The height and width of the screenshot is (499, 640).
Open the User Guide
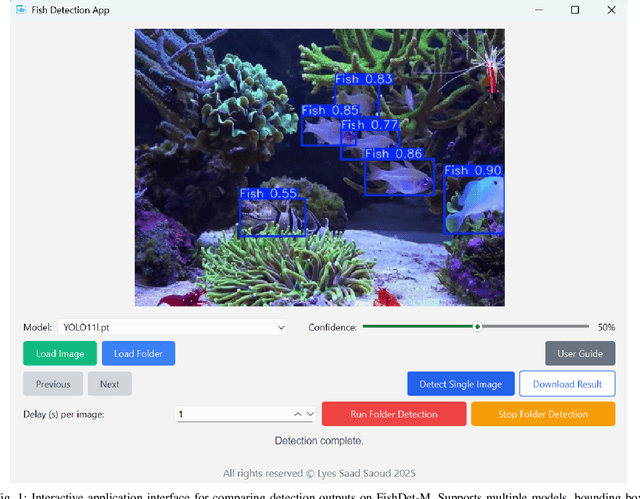580,353
